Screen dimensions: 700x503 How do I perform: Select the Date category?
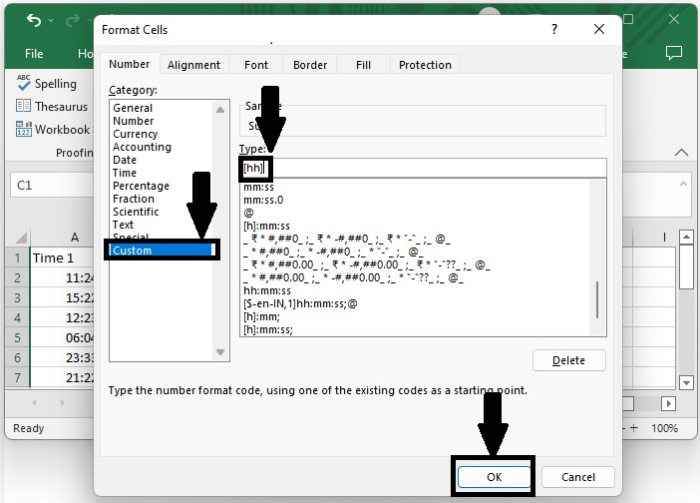[125, 160]
